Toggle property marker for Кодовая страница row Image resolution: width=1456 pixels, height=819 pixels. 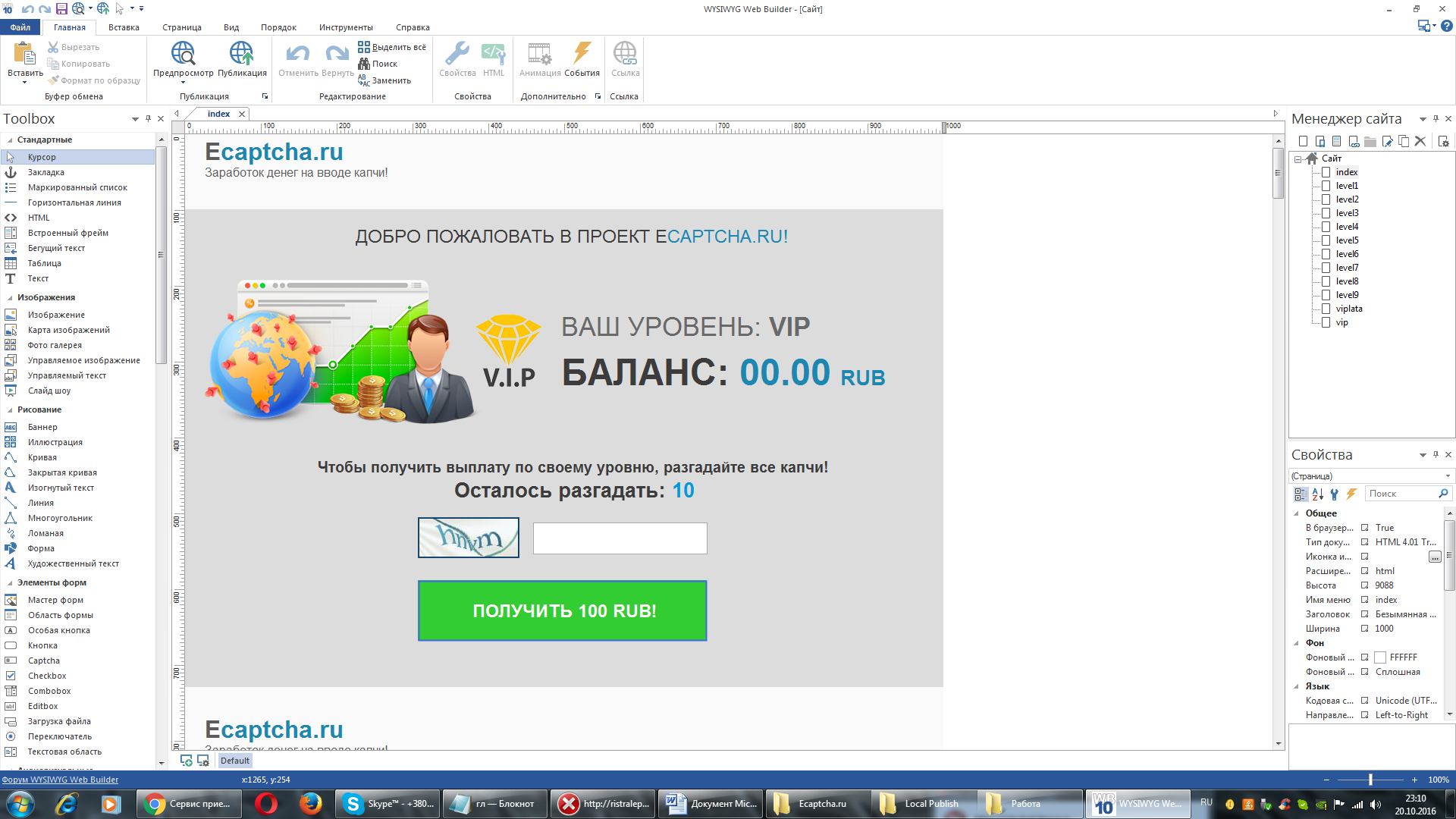click(x=1365, y=701)
